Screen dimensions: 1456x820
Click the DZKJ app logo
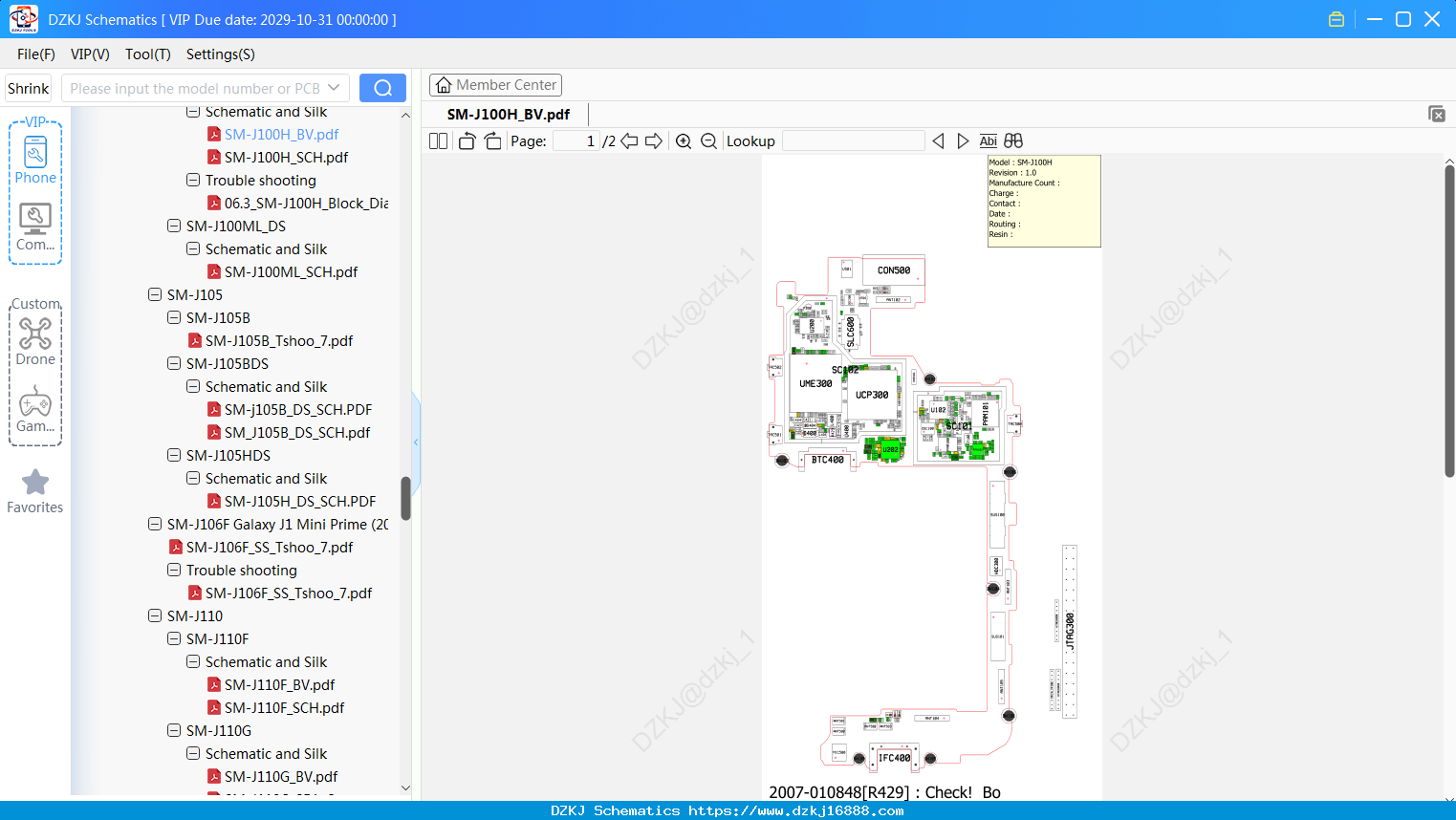[x=23, y=19]
